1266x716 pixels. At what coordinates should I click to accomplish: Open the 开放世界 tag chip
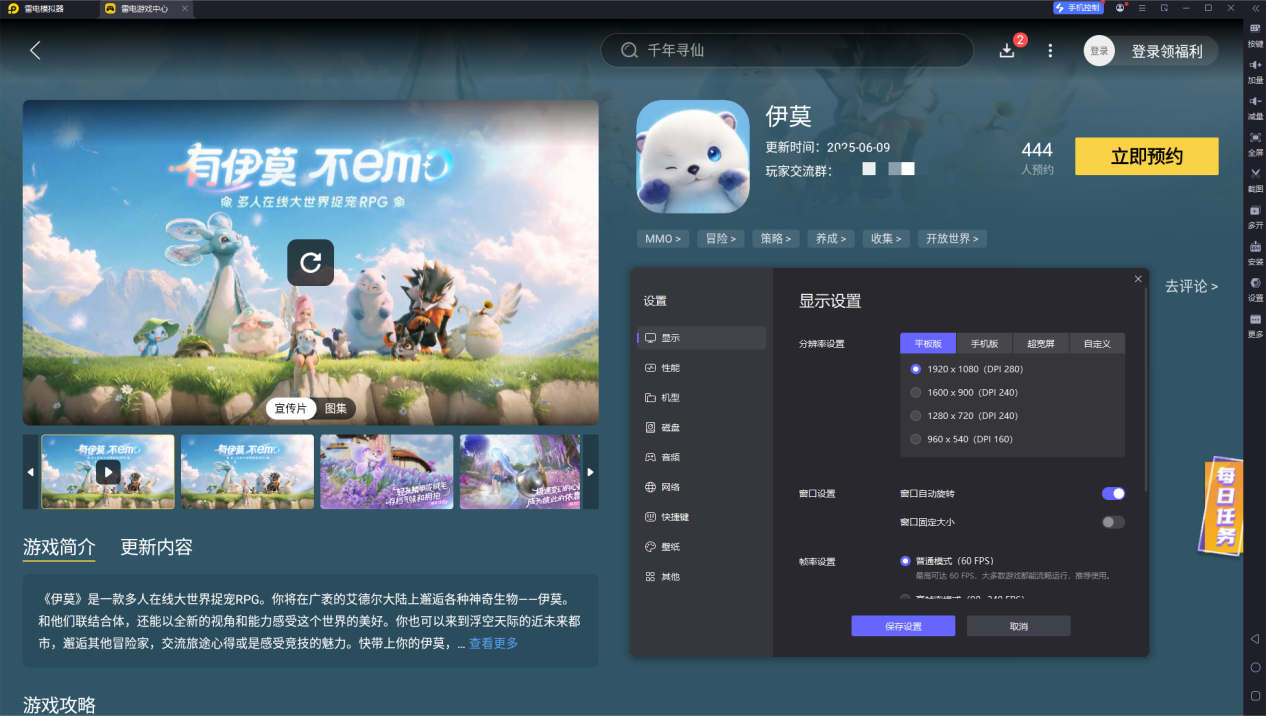click(953, 239)
